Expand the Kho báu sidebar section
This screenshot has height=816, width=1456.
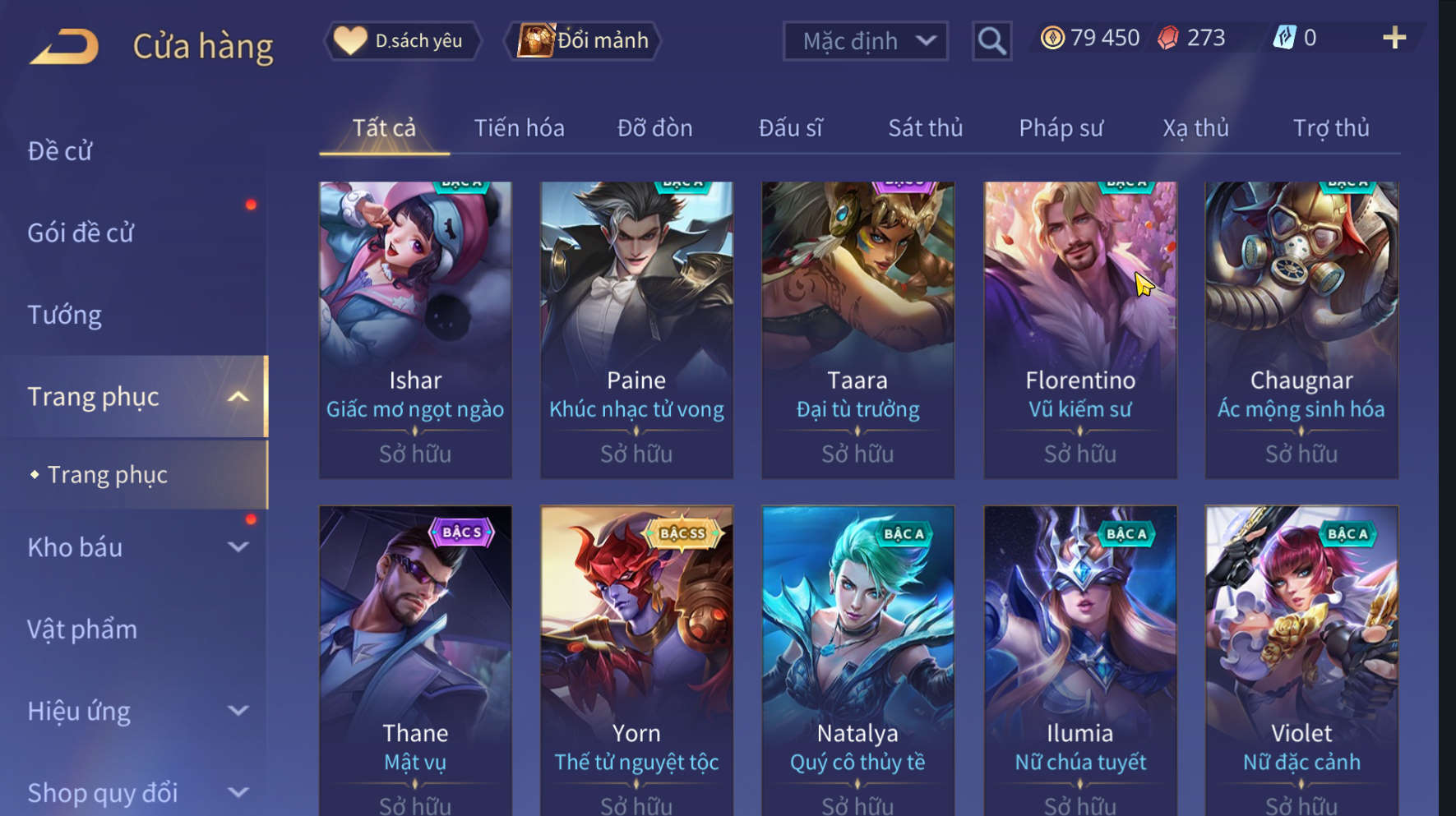[x=238, y=547]
